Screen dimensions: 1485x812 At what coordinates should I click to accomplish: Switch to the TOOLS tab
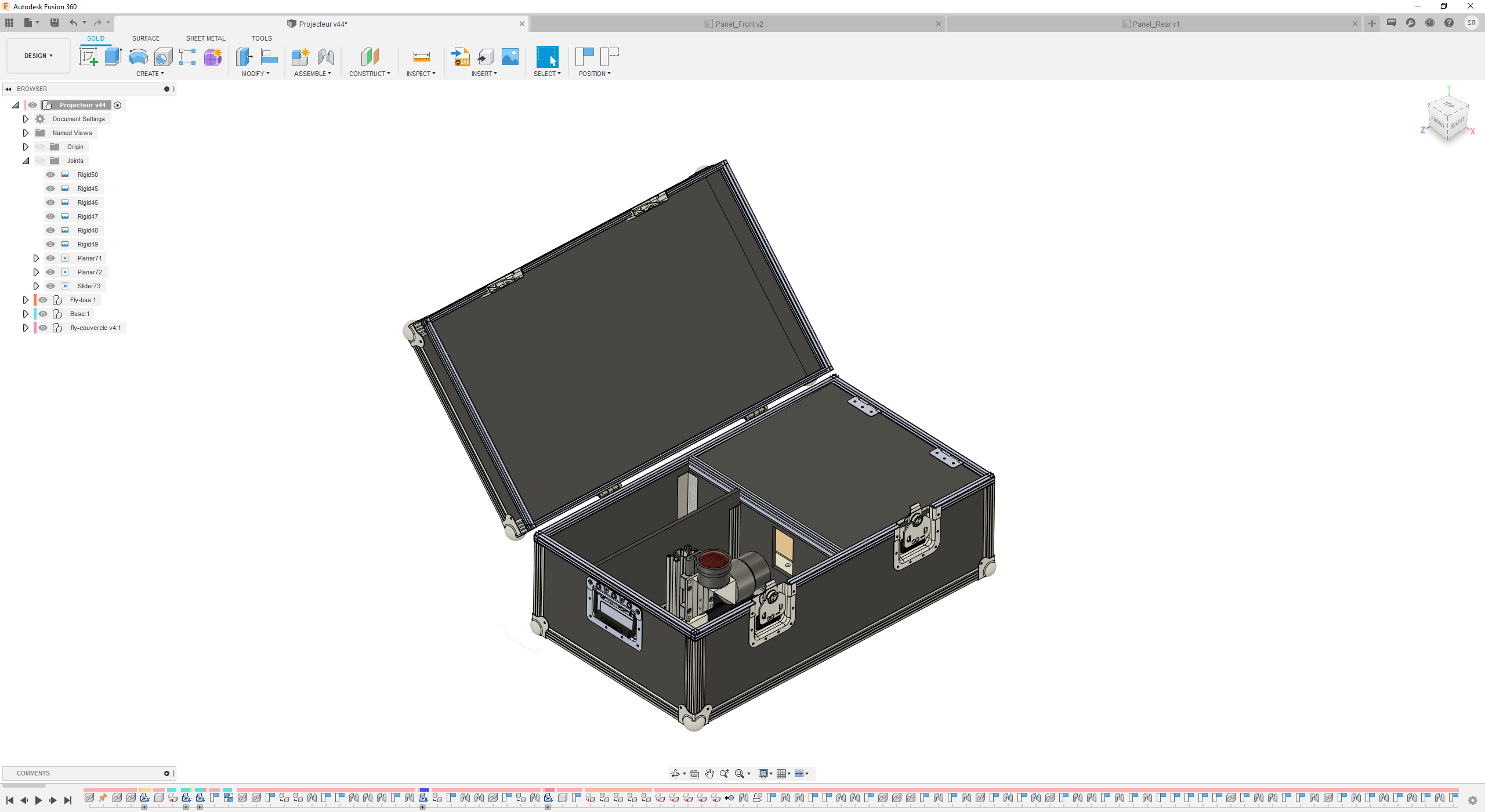262,38
